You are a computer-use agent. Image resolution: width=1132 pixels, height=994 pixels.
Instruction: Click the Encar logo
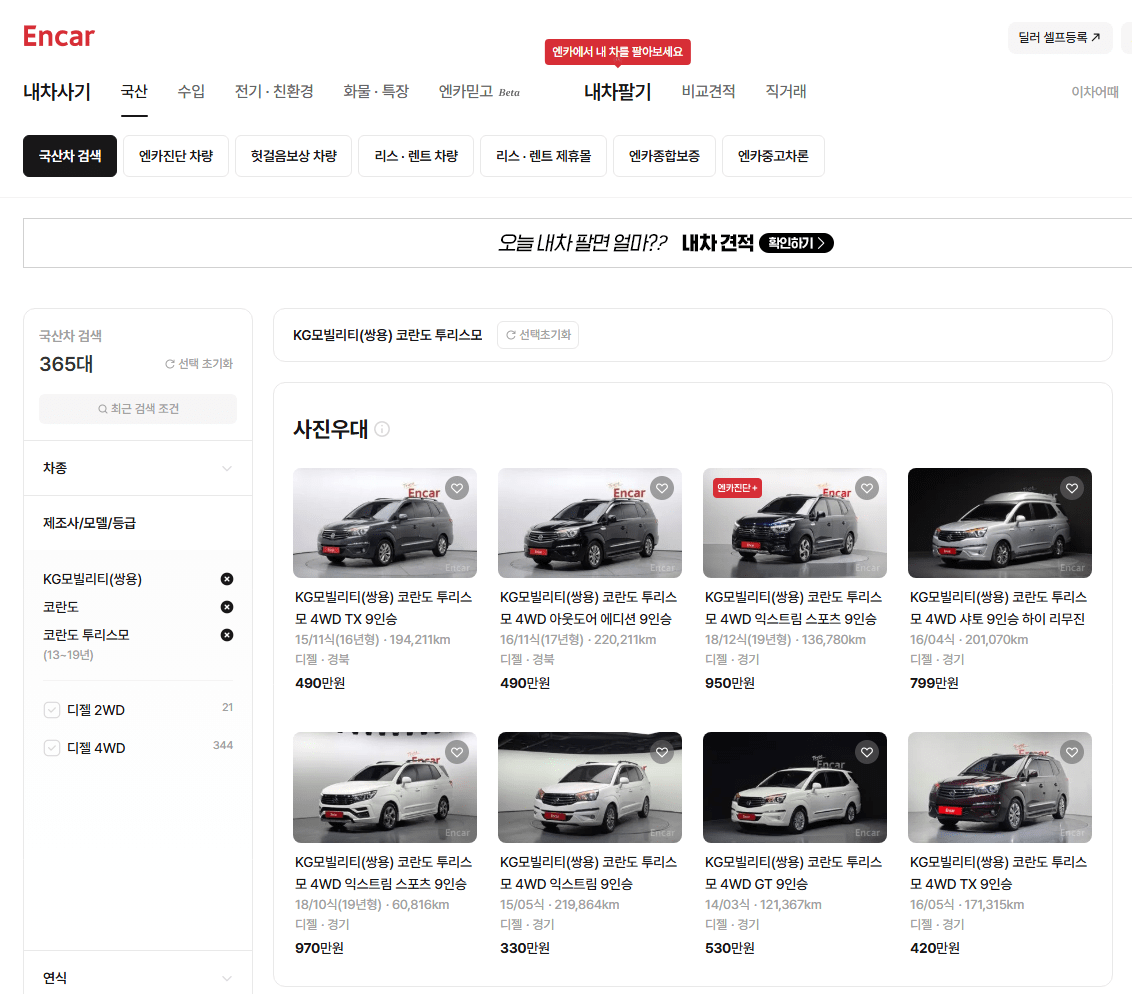point(58,36)
